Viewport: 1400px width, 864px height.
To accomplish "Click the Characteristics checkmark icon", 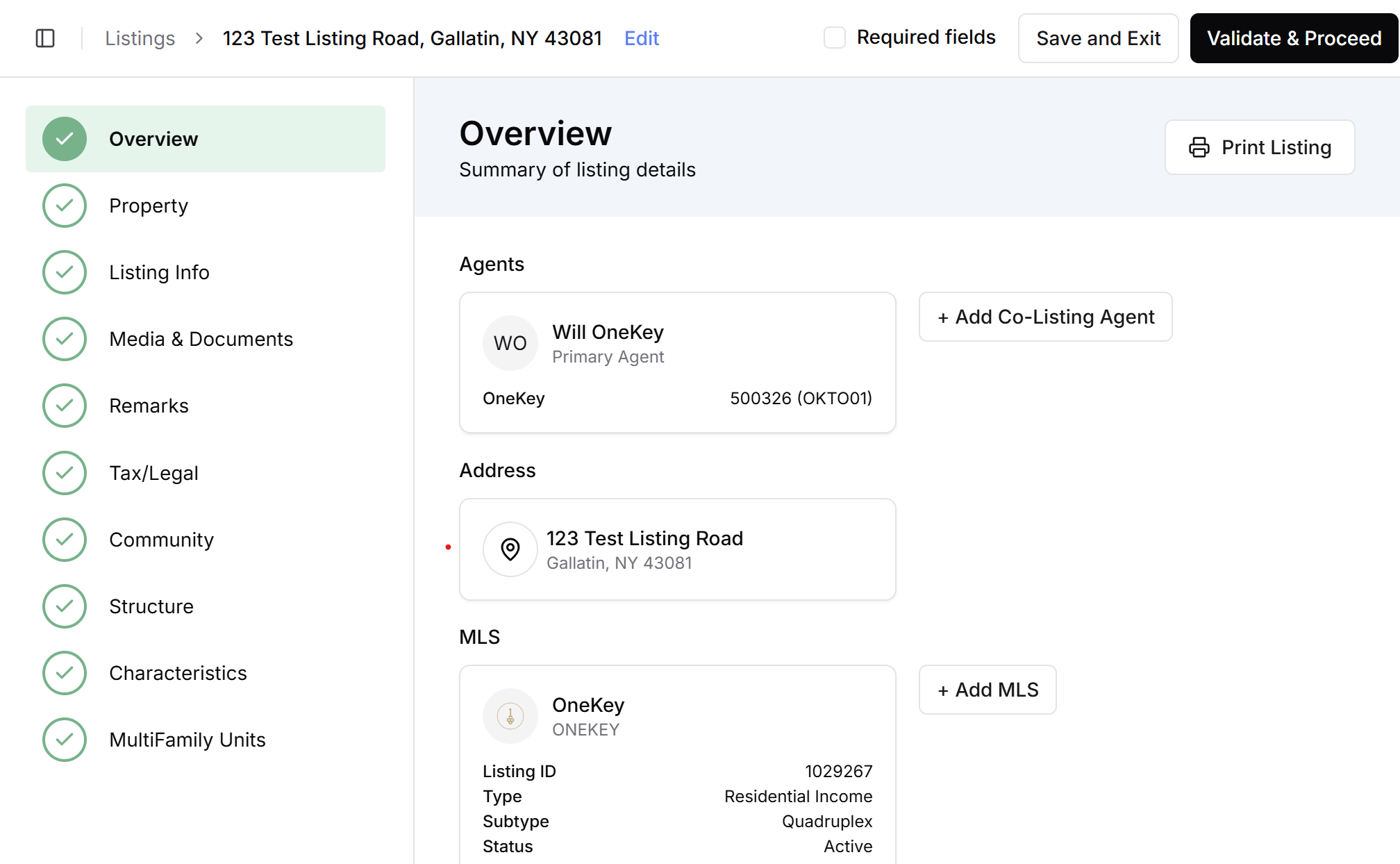I will (x=65, y=673).
